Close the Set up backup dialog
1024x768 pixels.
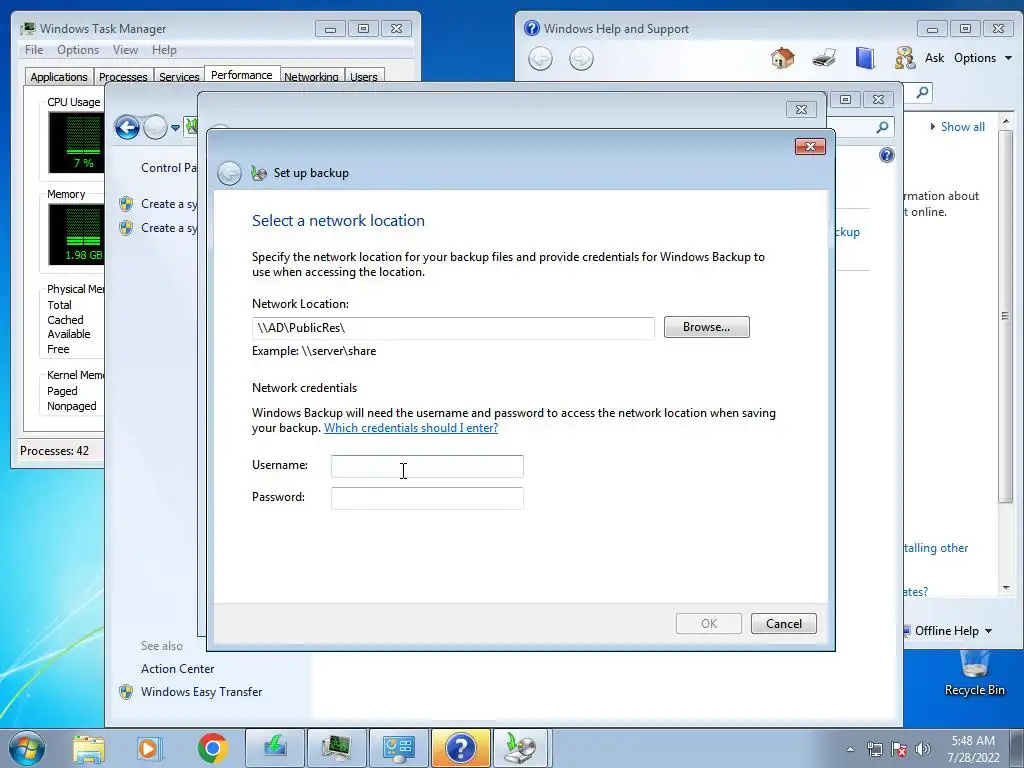point(810,146)
